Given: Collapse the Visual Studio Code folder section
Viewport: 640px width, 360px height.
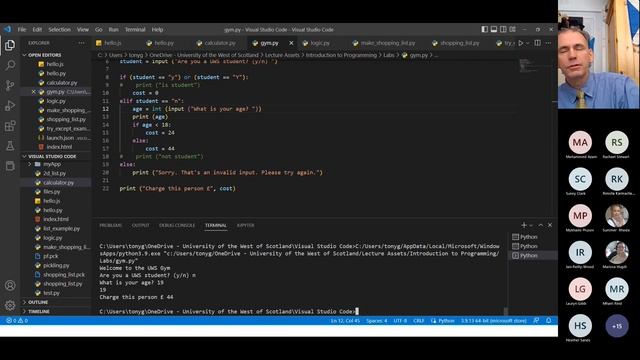Looking at the screenshot, I should click(x=24, y=156).
